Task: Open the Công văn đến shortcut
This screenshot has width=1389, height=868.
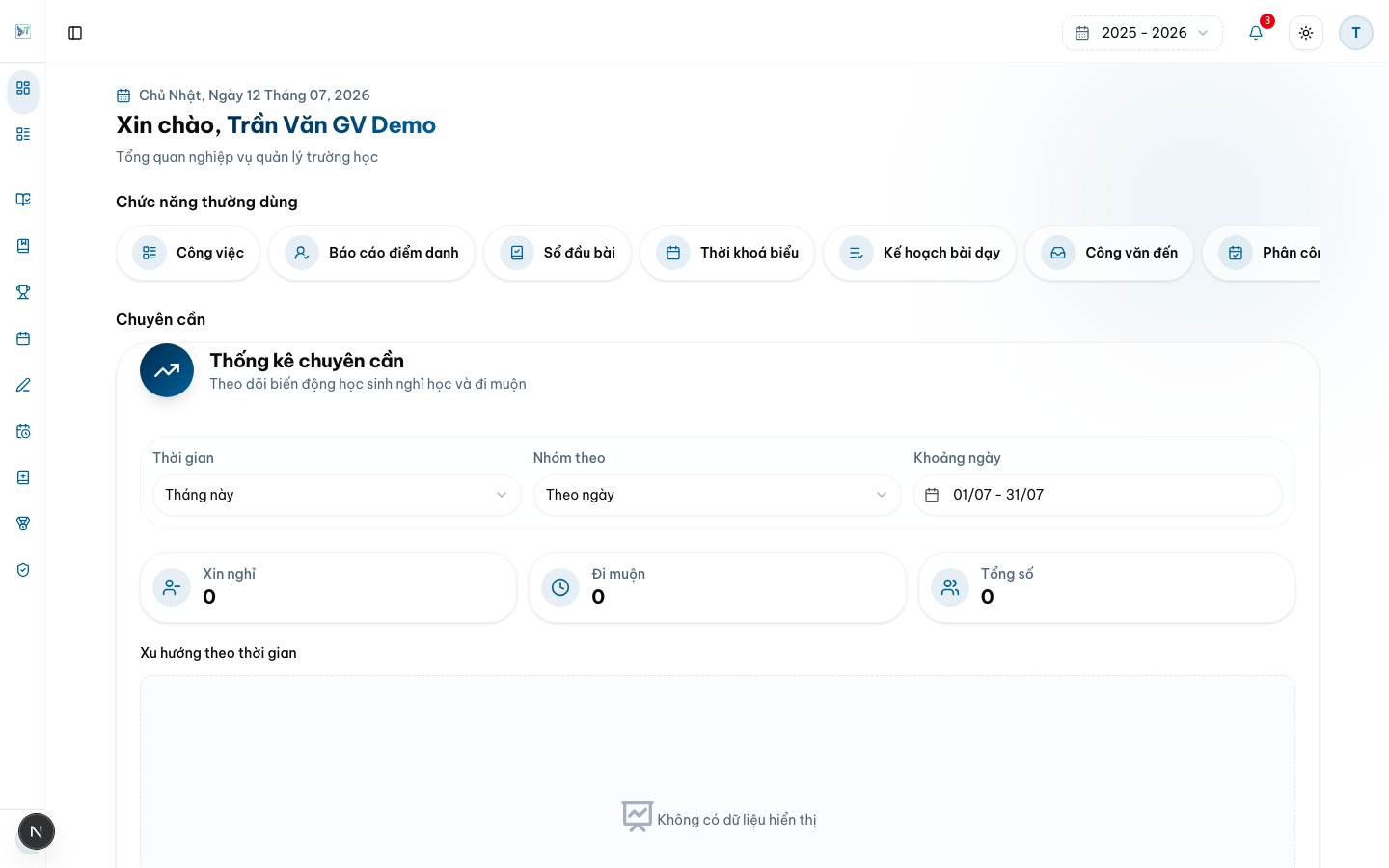Action: (1109, 253)
